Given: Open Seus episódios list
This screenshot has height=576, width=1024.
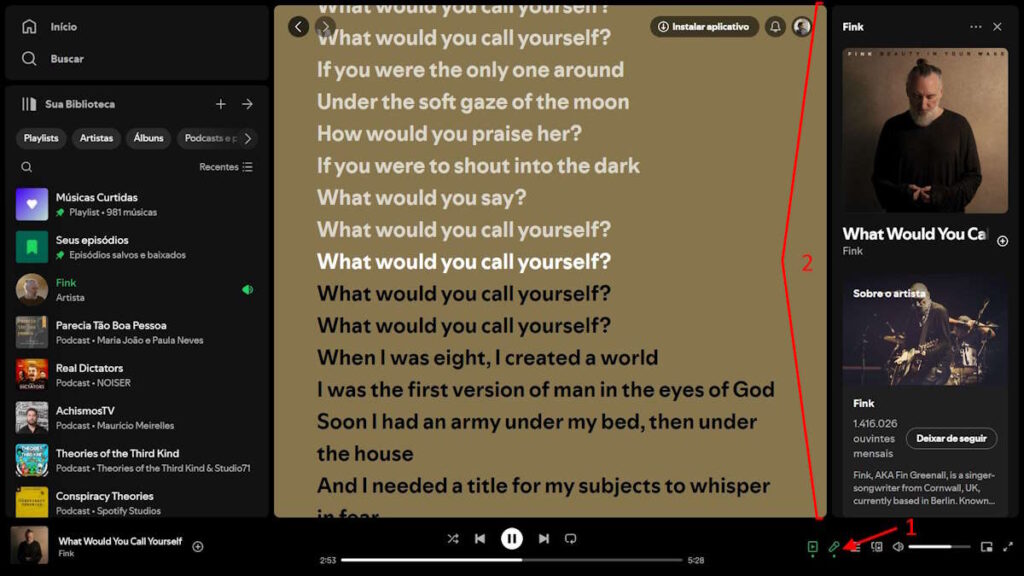Looking at the screenshot, I should coord(134,247).
